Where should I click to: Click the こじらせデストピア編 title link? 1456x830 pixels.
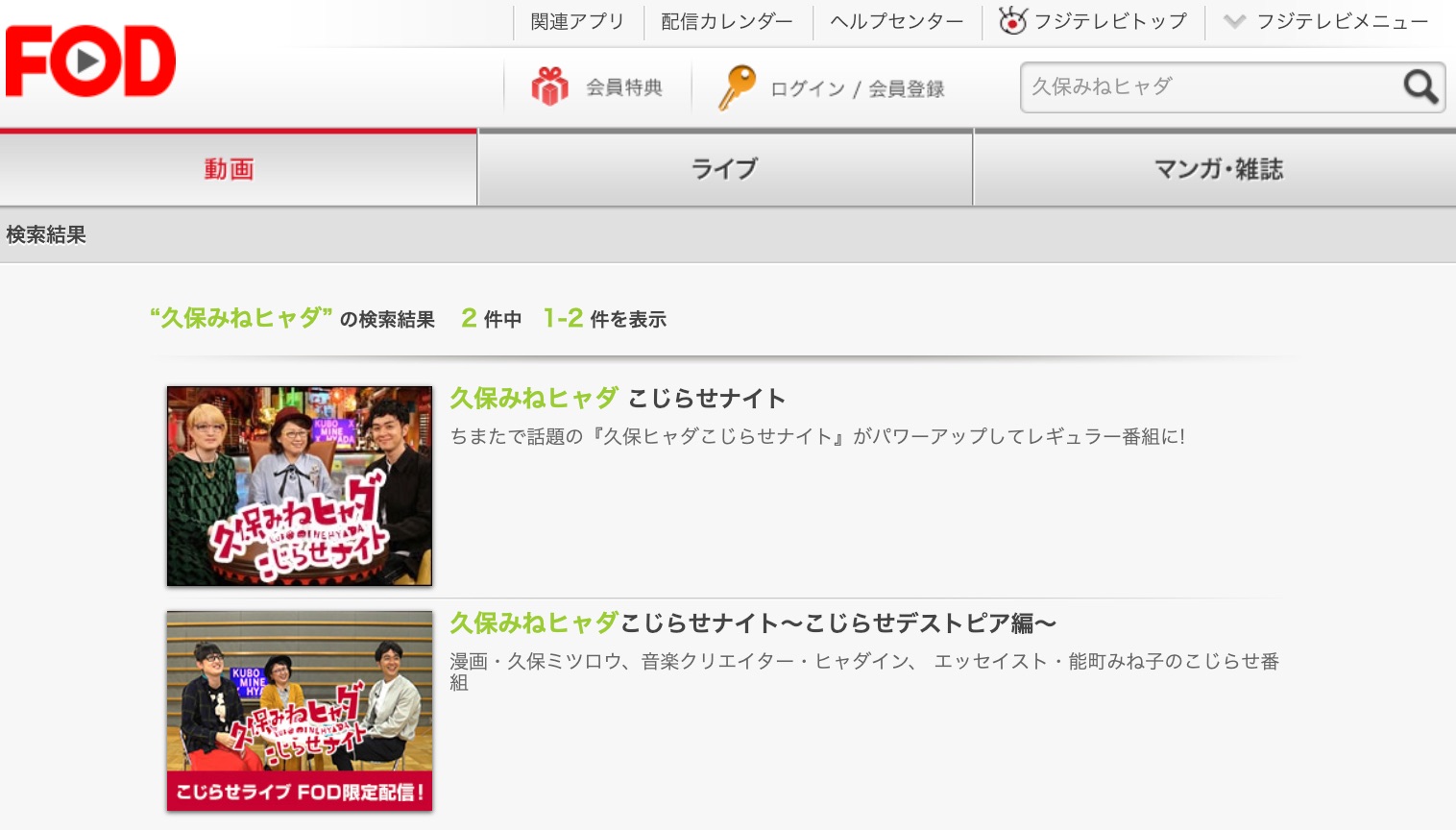[753, 623]
